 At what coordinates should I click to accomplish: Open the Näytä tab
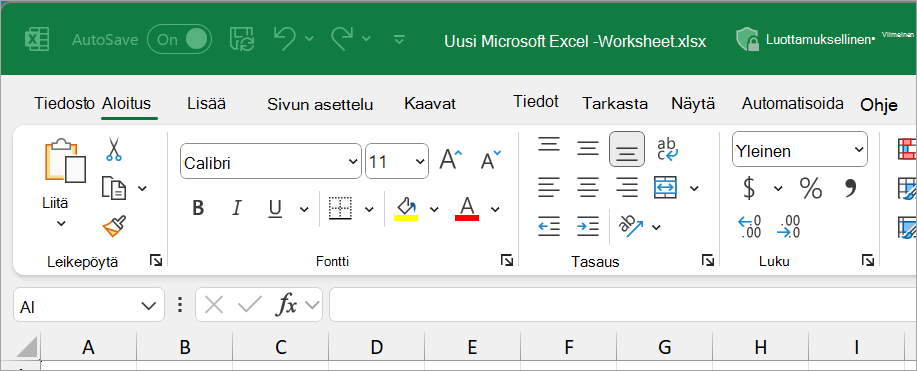click(693, 104)
